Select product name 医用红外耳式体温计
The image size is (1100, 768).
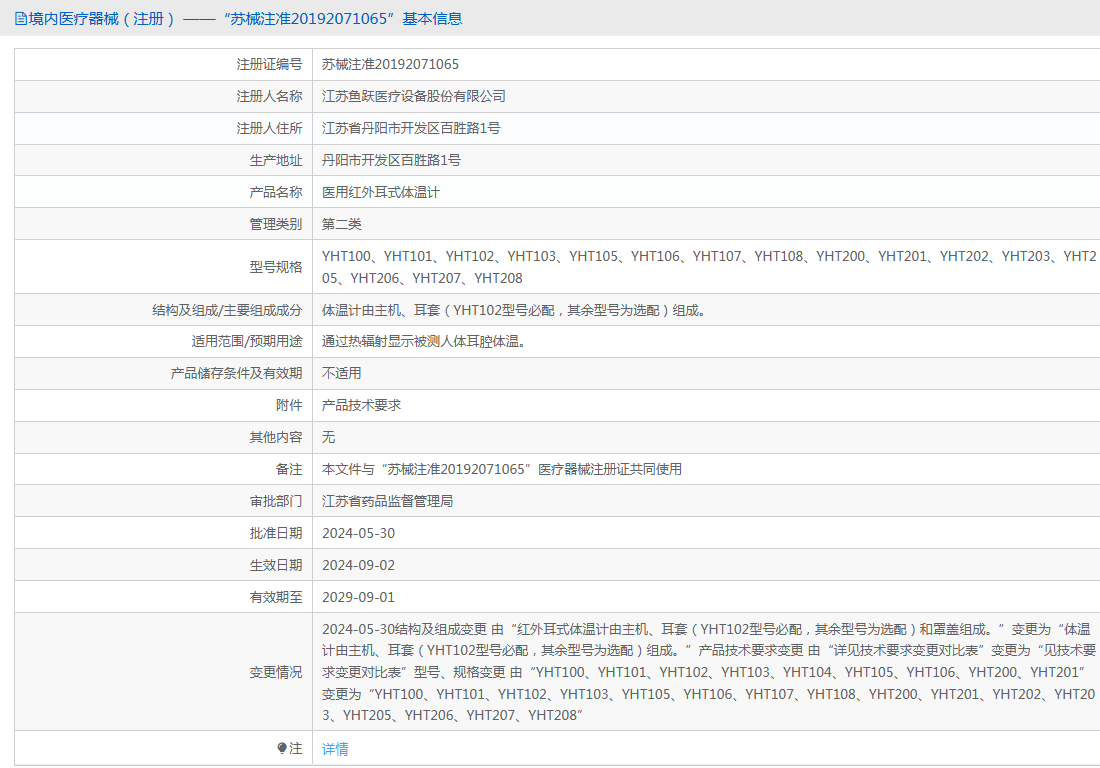[381, 192]
